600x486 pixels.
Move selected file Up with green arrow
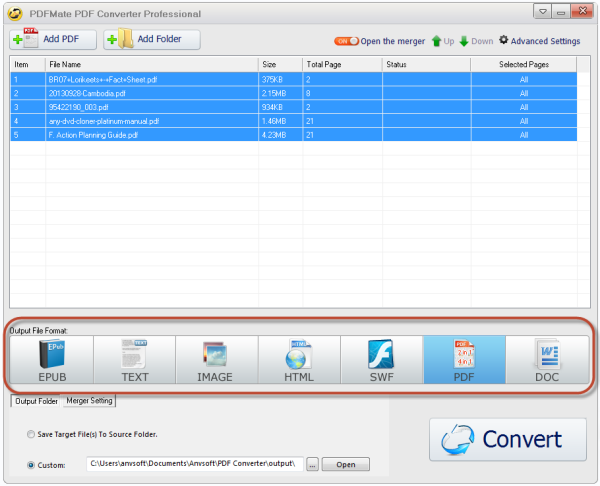click(x=443, y=41)
